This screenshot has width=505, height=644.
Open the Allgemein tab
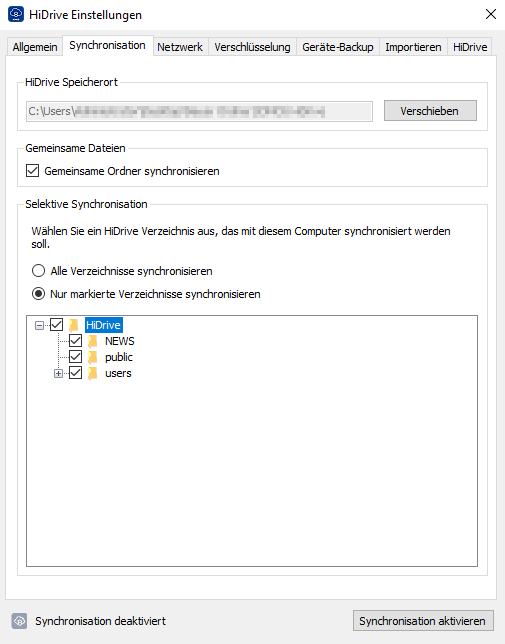click(35, 47)
